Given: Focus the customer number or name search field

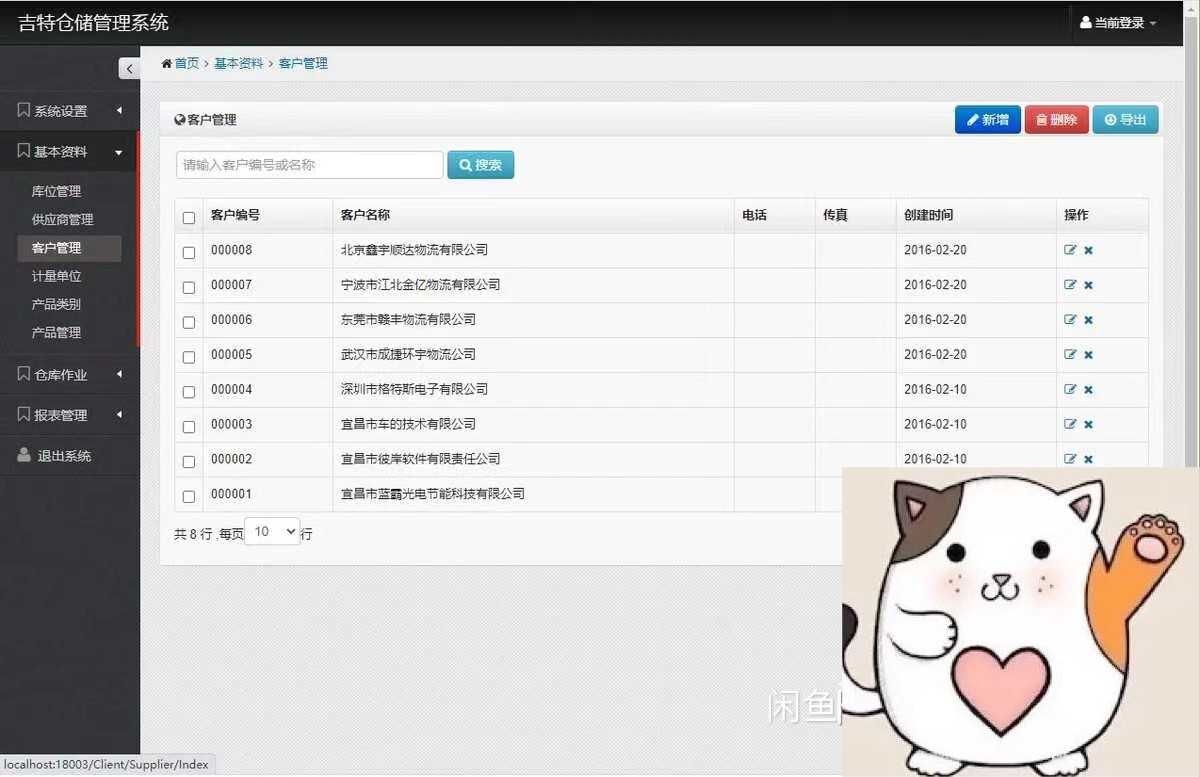Looking at the screenshot, I should (309, 165).
